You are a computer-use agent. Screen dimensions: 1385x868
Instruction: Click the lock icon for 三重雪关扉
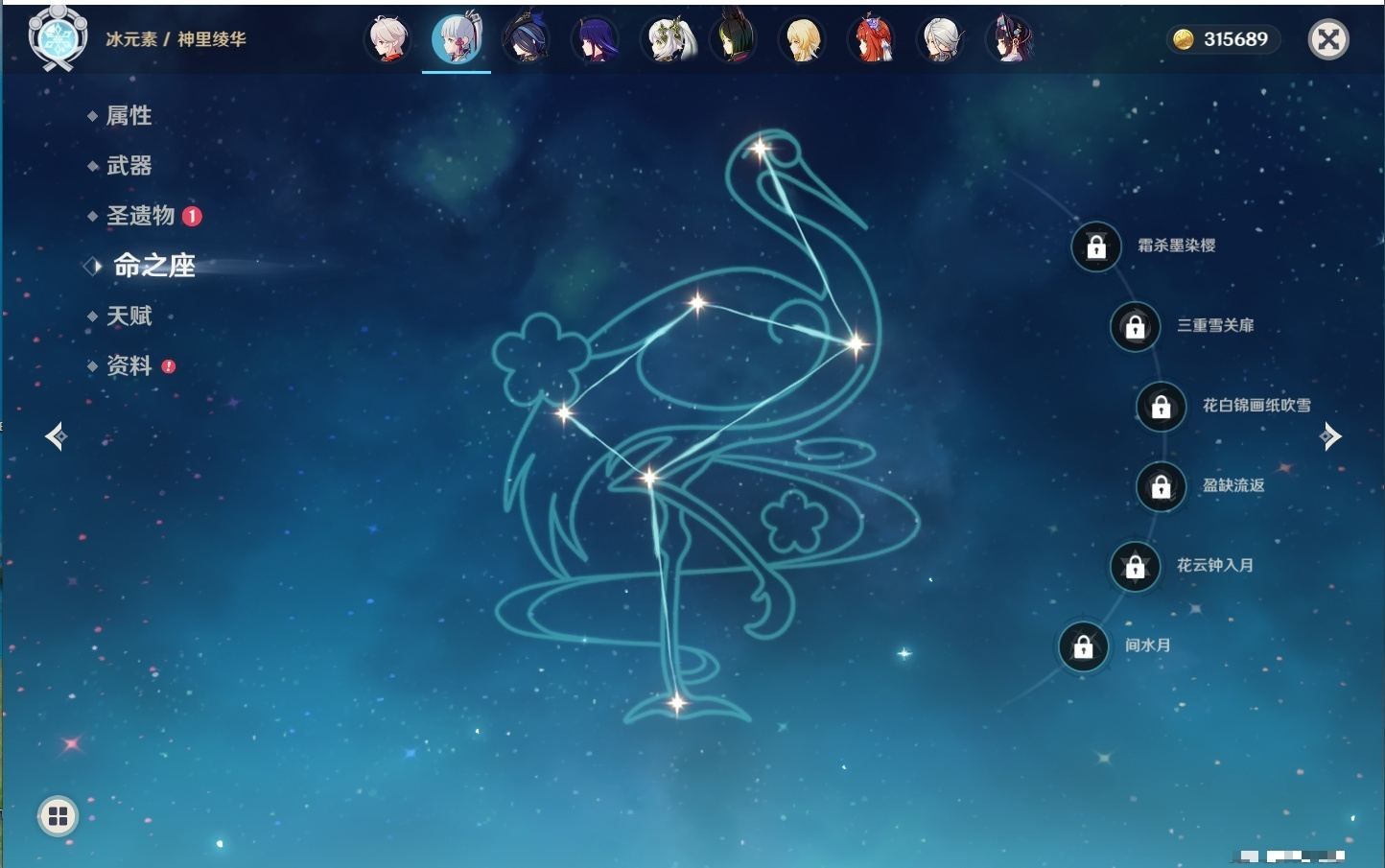[1135, 326]
